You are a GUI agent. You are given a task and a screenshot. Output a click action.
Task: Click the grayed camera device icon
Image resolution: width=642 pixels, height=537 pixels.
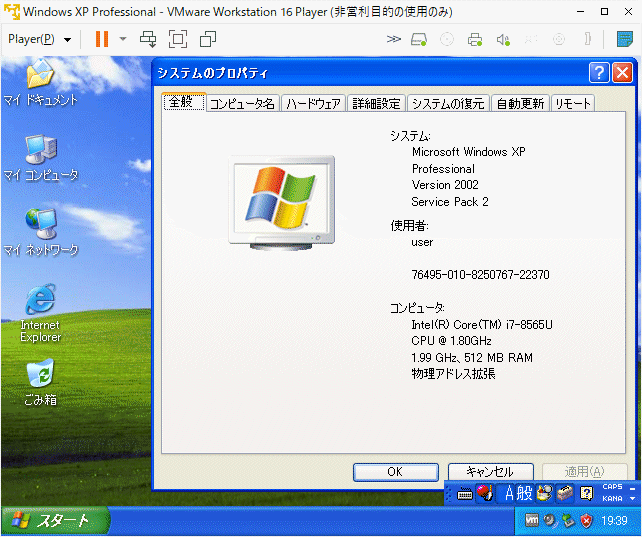tap(559, 39)
